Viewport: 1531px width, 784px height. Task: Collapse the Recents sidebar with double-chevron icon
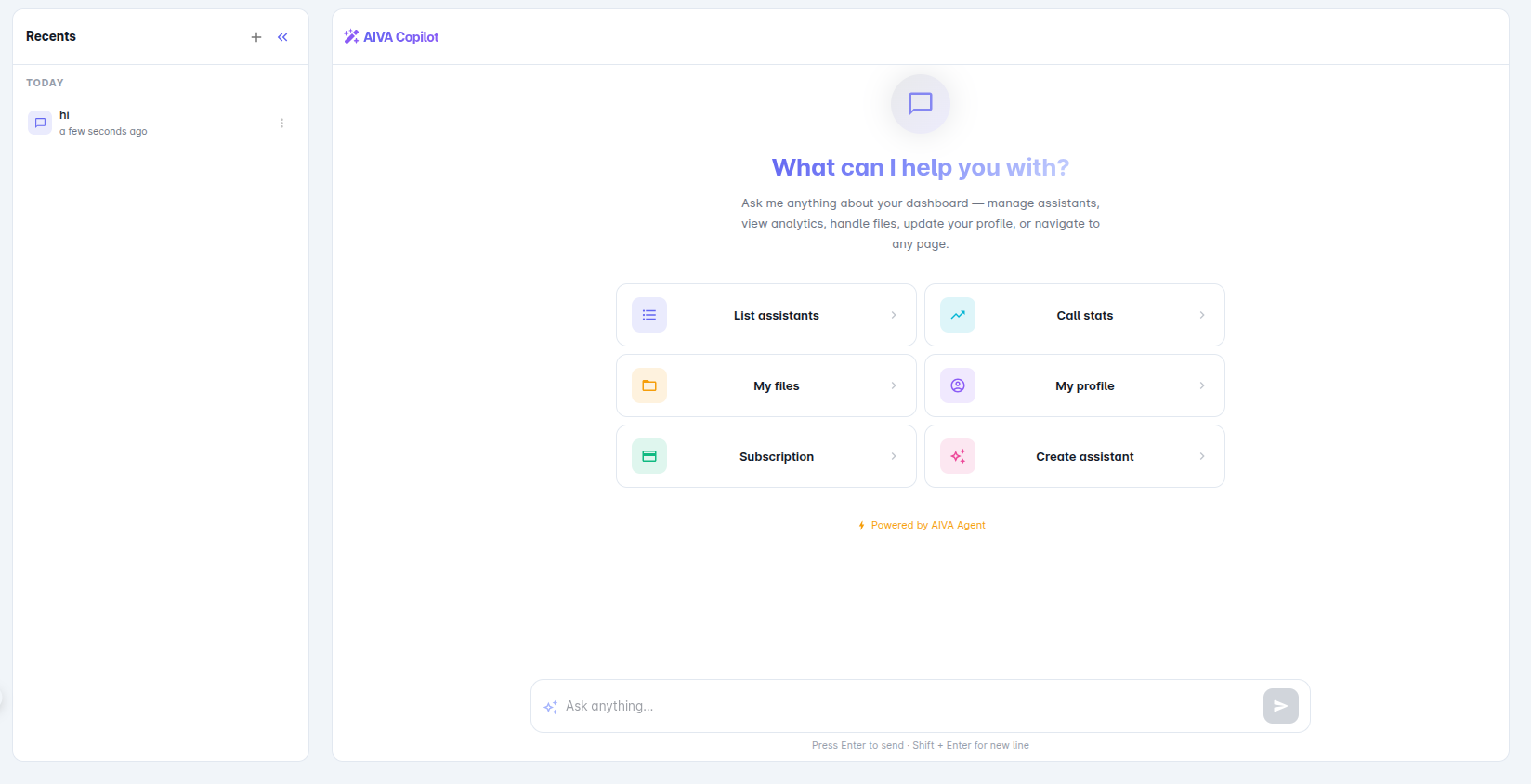coord(282,37)
